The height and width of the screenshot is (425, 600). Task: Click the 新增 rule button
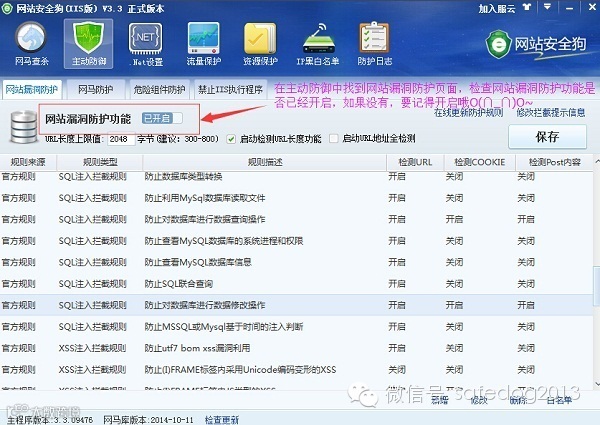439,400
